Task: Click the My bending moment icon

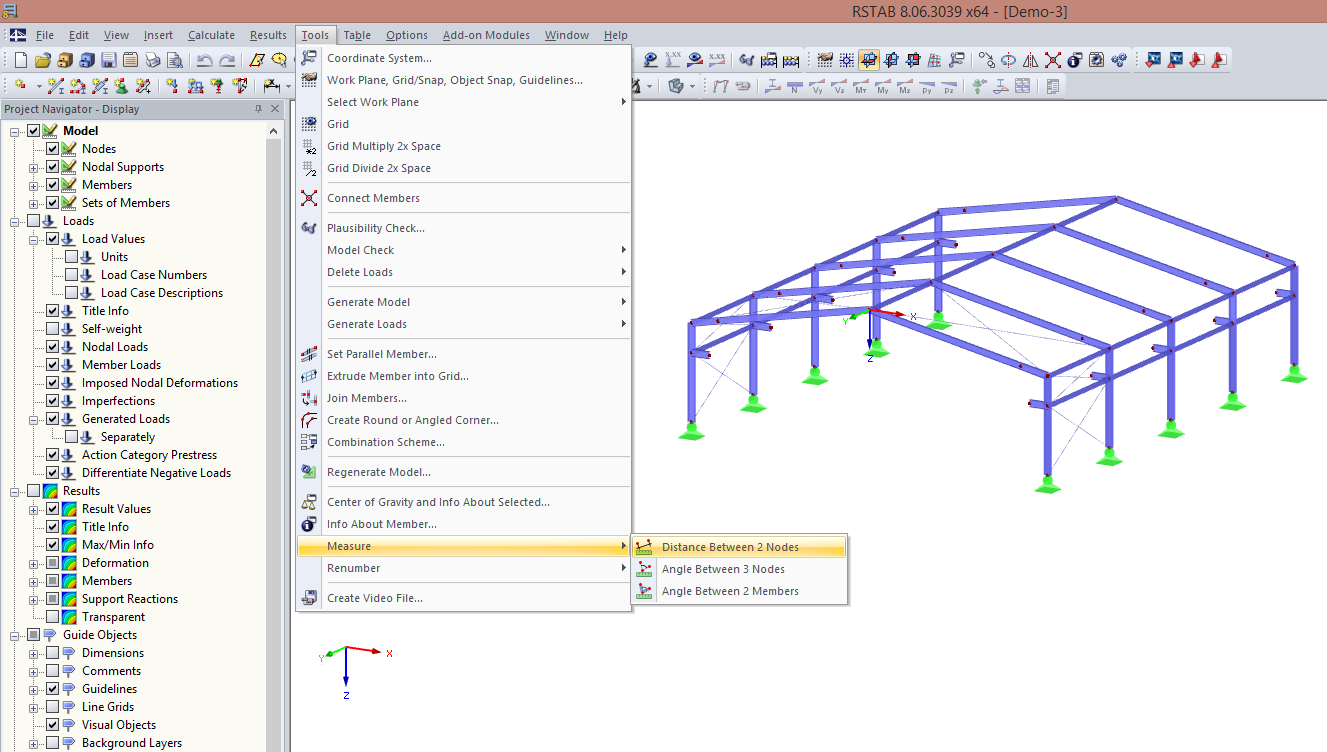Action: point(883,86)
